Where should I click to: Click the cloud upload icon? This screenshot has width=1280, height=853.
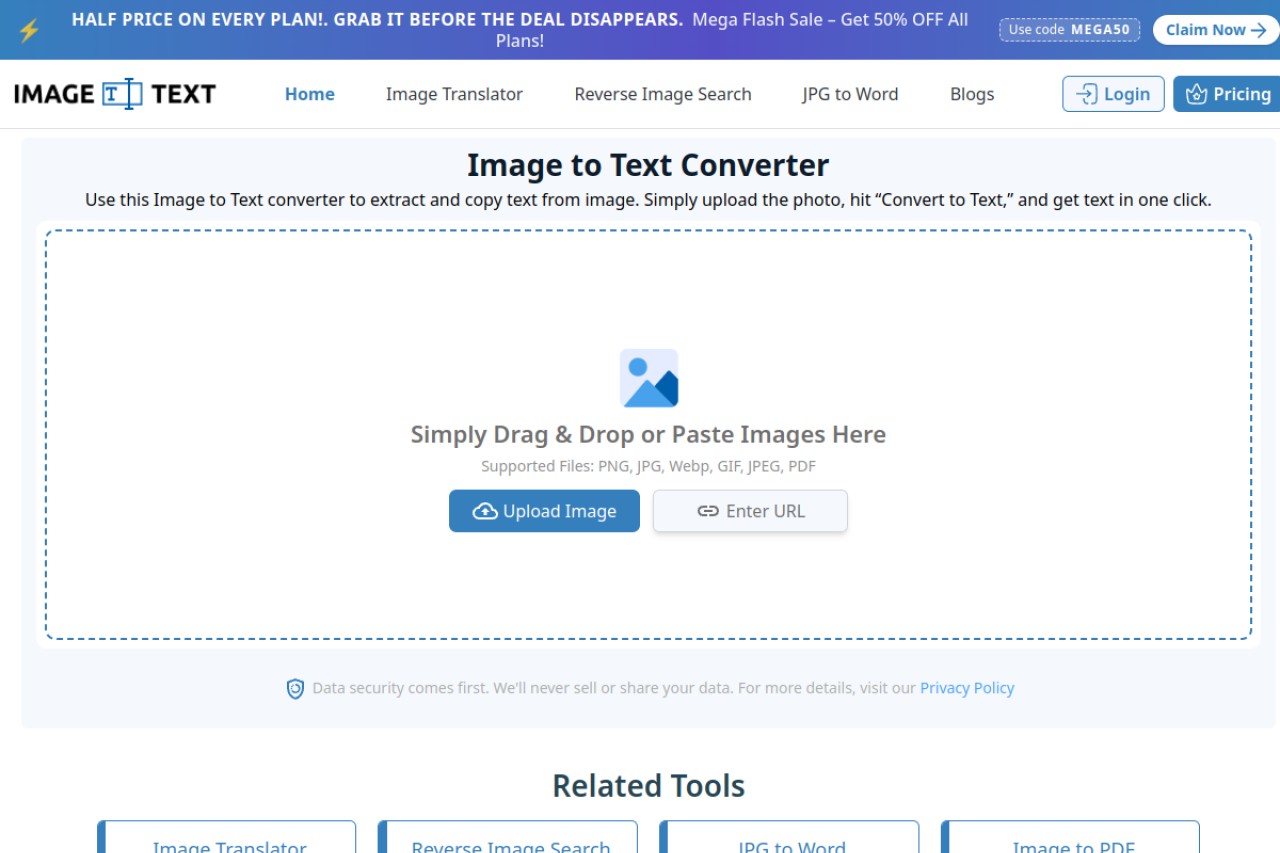(485, 511)
